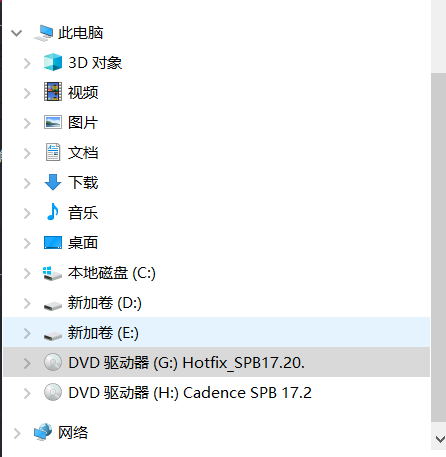
Task: Expand the DVD (H:) Cadence node
Action: (x=27, y=393)
